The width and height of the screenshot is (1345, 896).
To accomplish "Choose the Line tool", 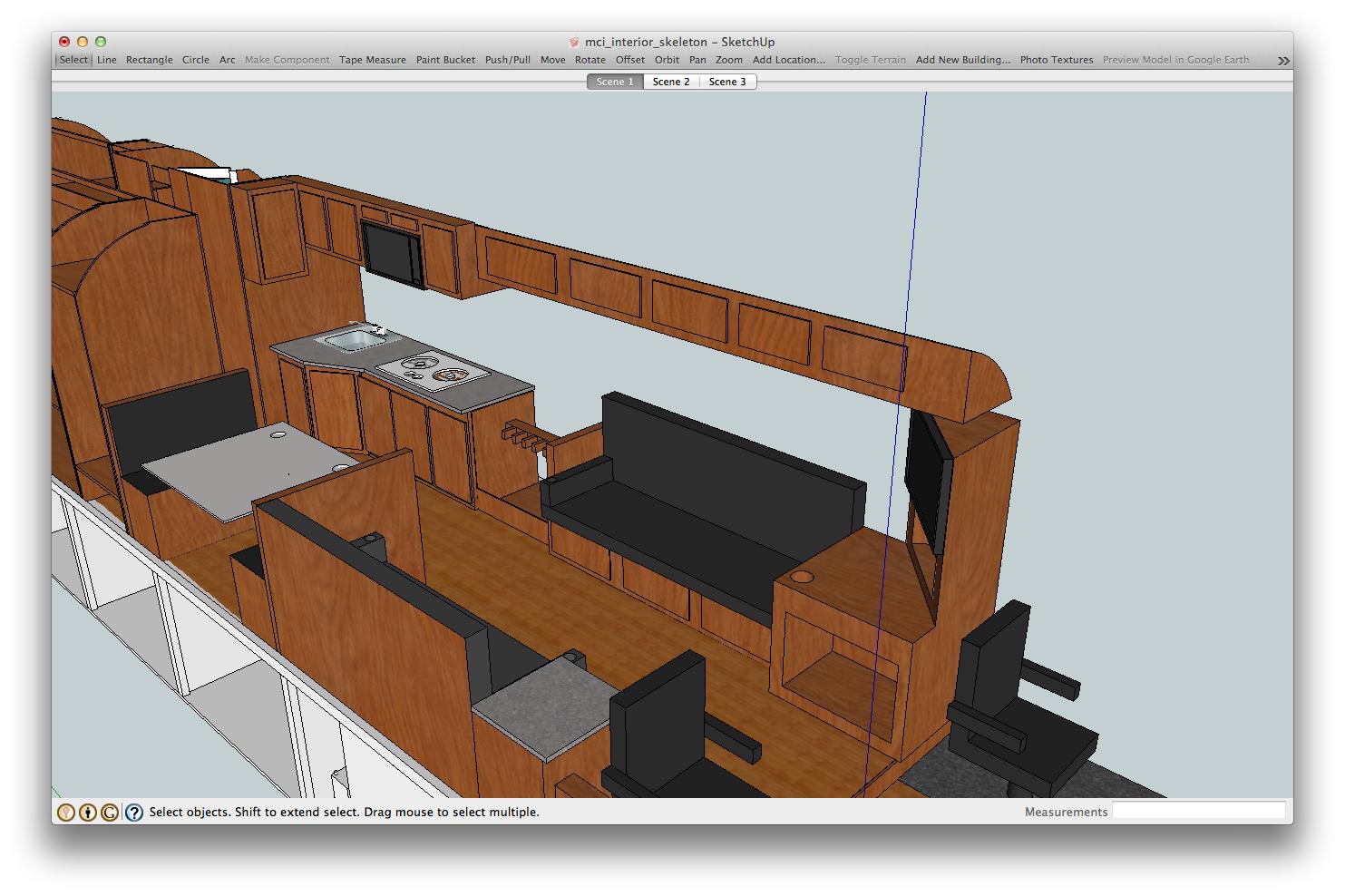I will tap(107, 60).
